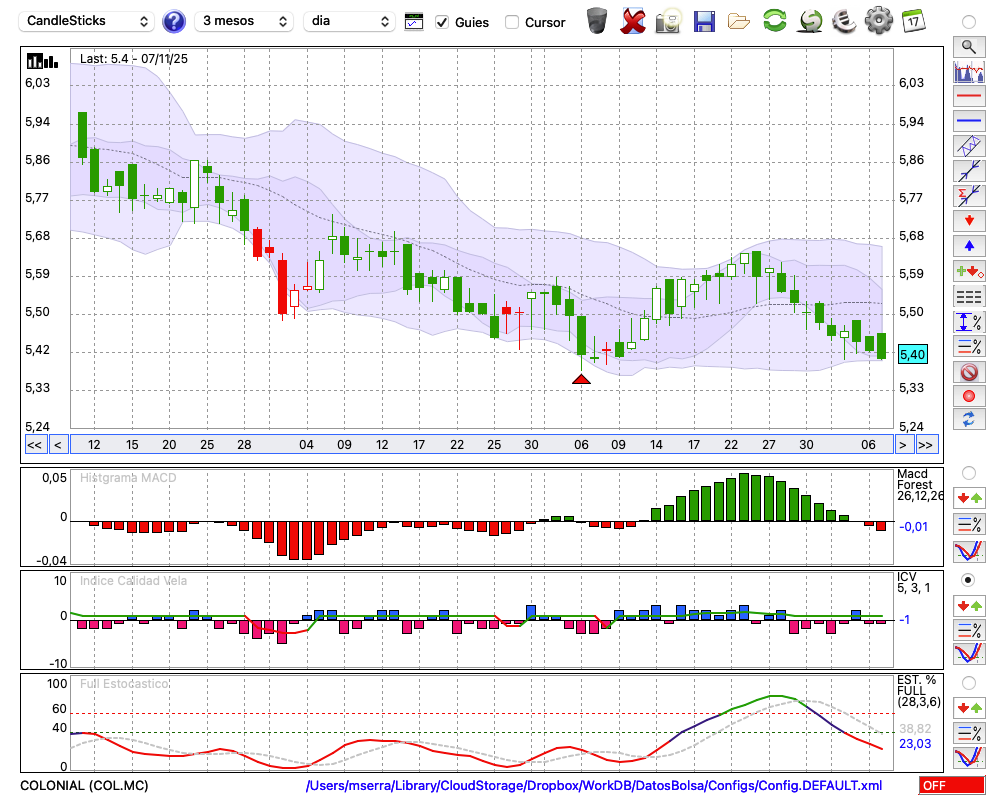Click the trash bin icon in toolbar
The height and width of the screenshot is (800, 1000).
tap(597, 21)
